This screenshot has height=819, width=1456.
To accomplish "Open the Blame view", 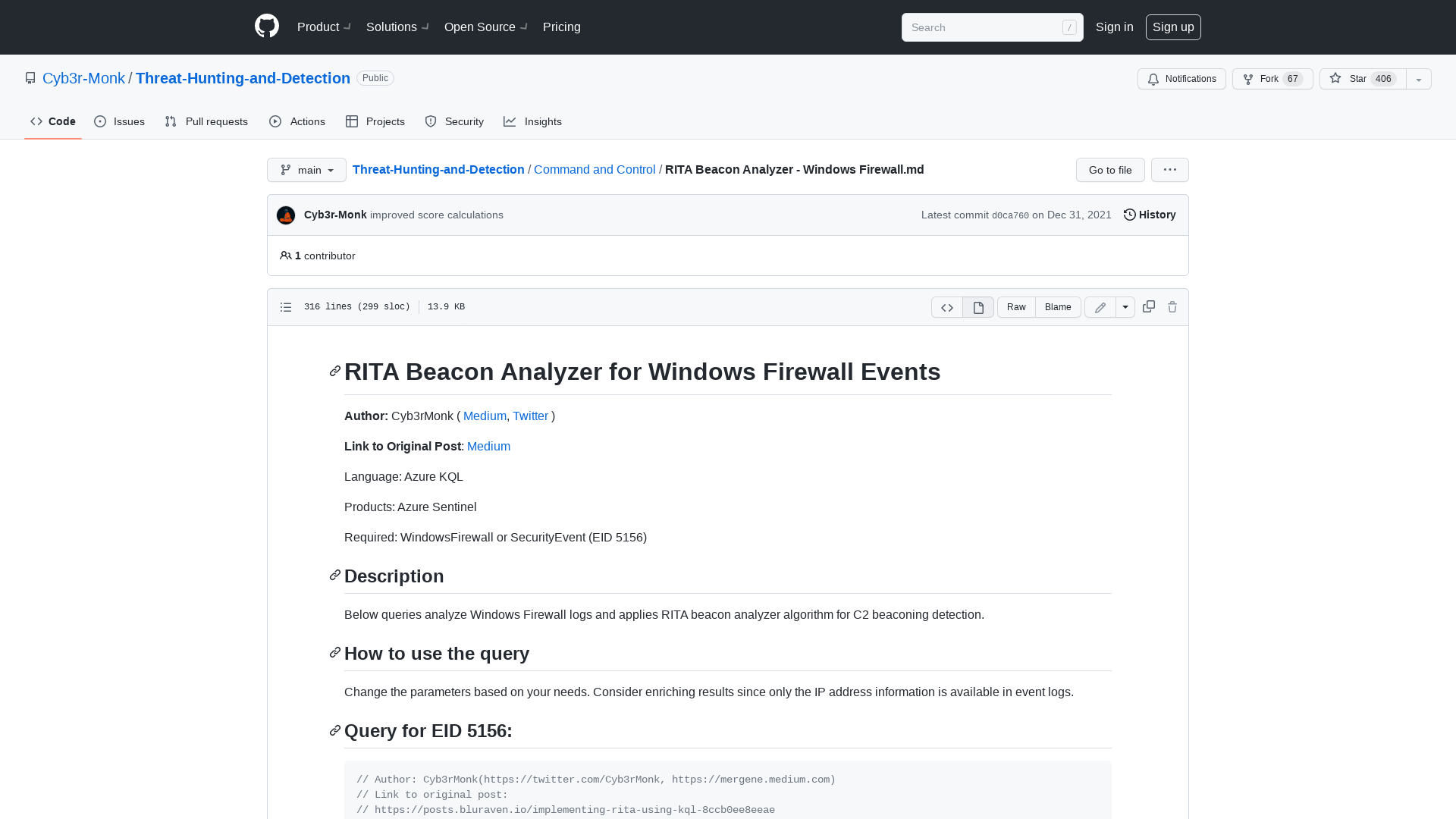I will click(x=1058, y=307).
